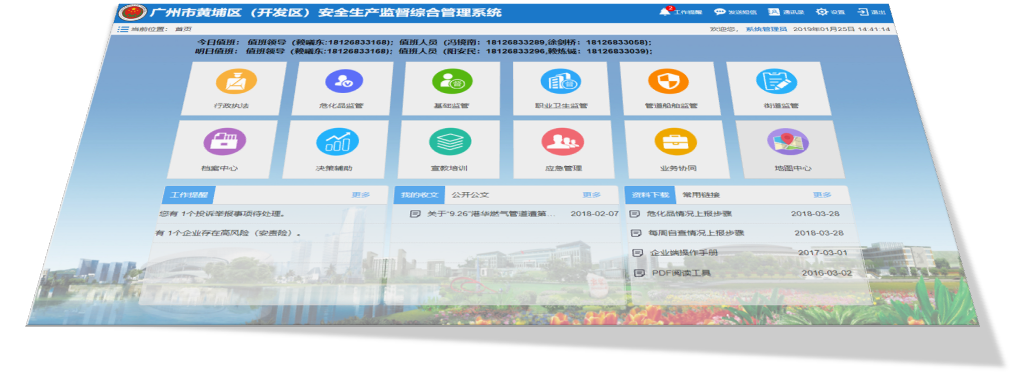Open 基础监管 module icon
This screenshot has width=1015, height=375.
coord(452,81)
